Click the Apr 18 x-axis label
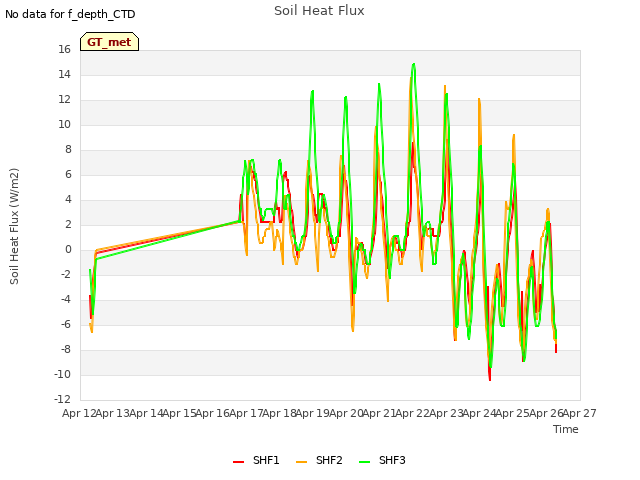Image resolution: width=640 pixels, height=480 pixels. coord(279,413)
